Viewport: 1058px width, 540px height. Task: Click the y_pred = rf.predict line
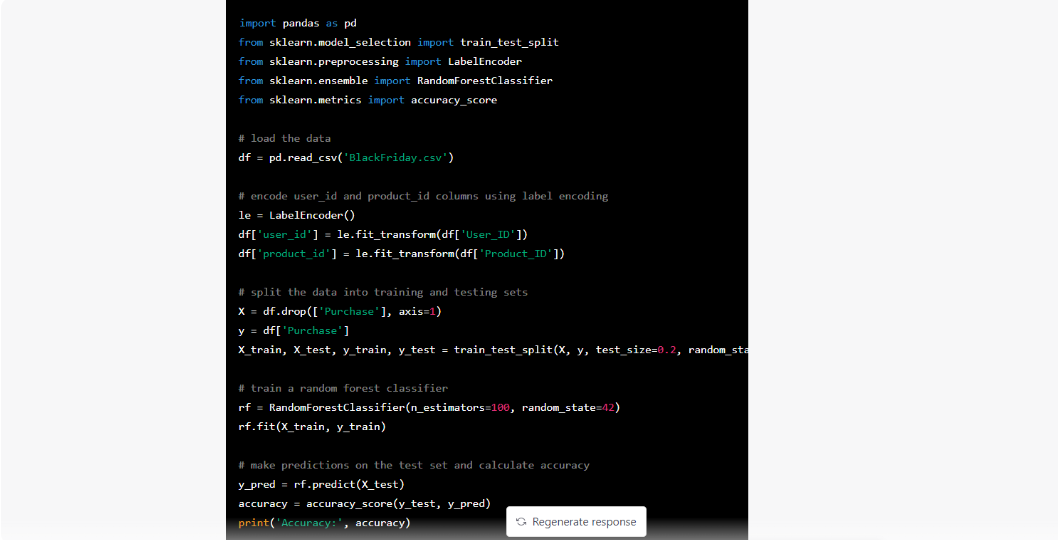click(321, 485)
